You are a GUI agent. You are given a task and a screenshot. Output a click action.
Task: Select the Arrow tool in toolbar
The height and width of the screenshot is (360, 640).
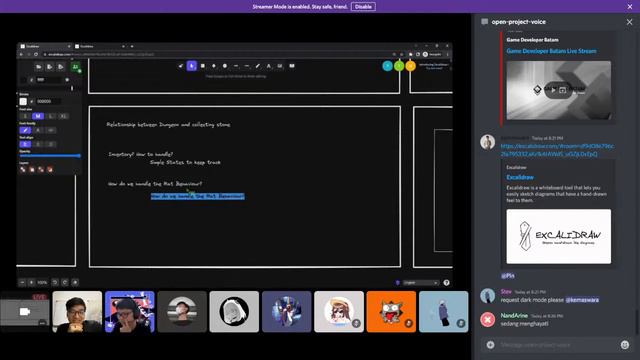[x=236, y=66]
